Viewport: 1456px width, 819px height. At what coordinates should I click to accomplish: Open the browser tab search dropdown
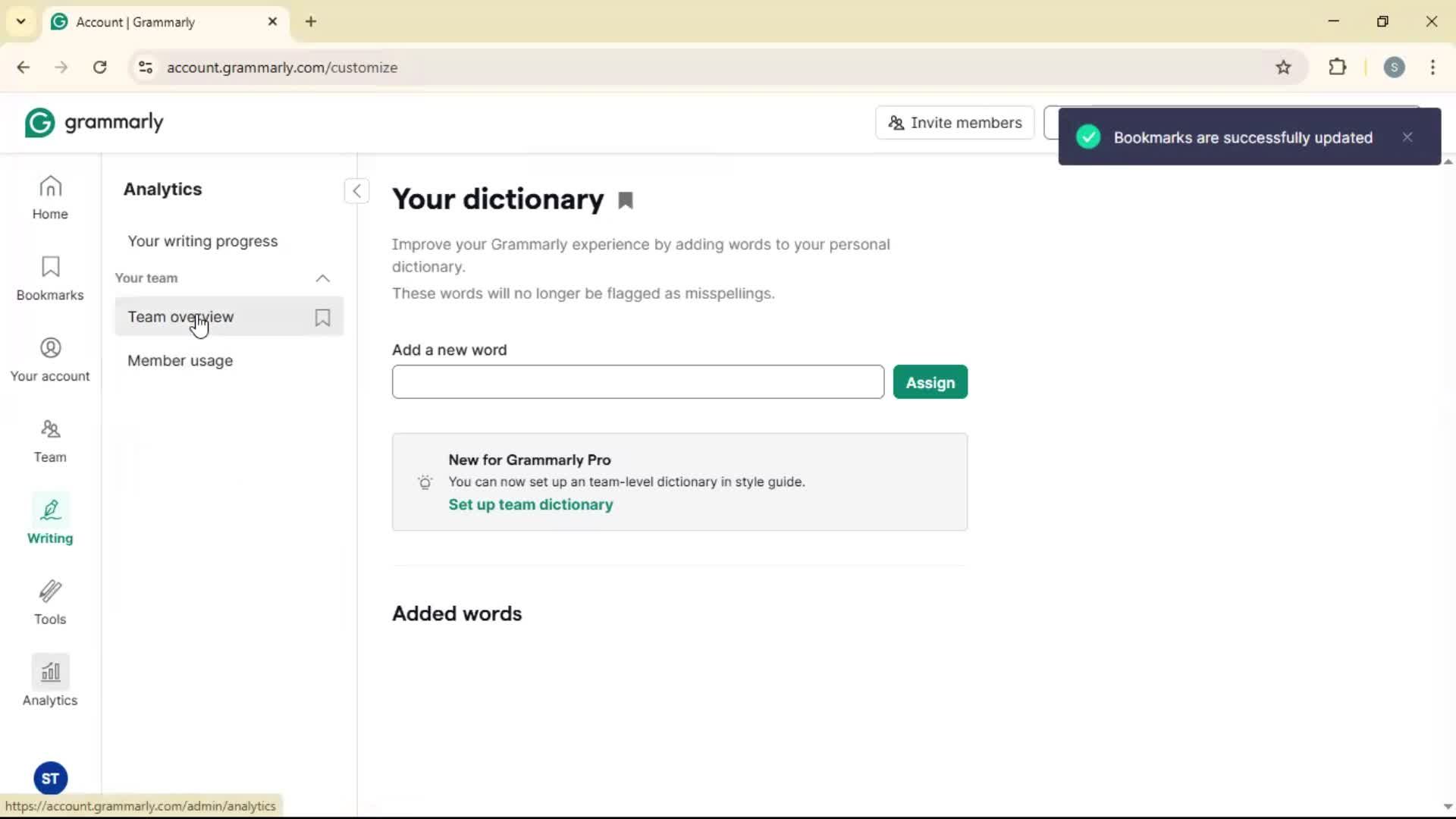point(21,22)
